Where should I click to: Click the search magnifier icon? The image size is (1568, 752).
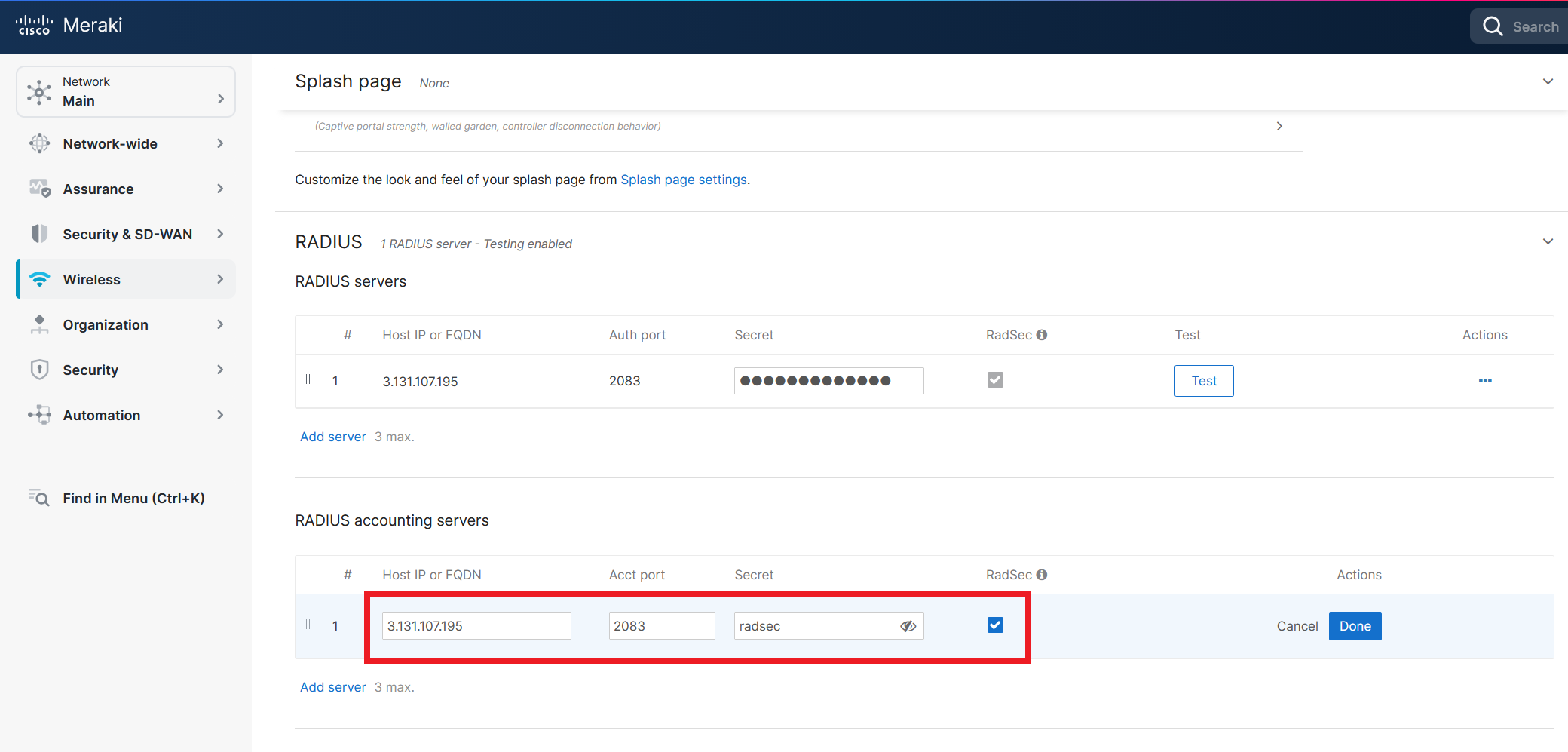1493,26
